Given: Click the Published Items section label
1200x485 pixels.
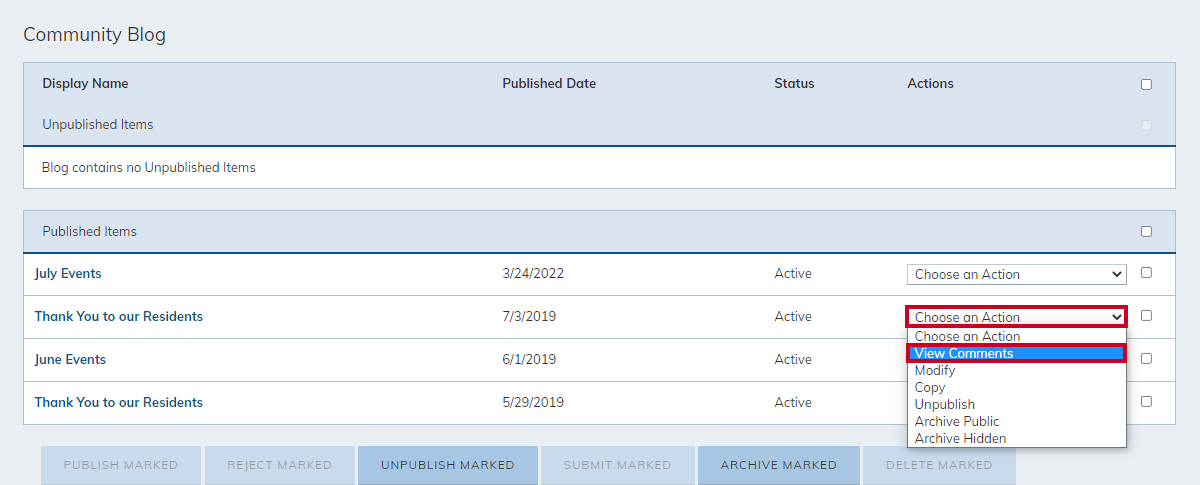Looking at the screenshot, I should [x=90, y=231].
